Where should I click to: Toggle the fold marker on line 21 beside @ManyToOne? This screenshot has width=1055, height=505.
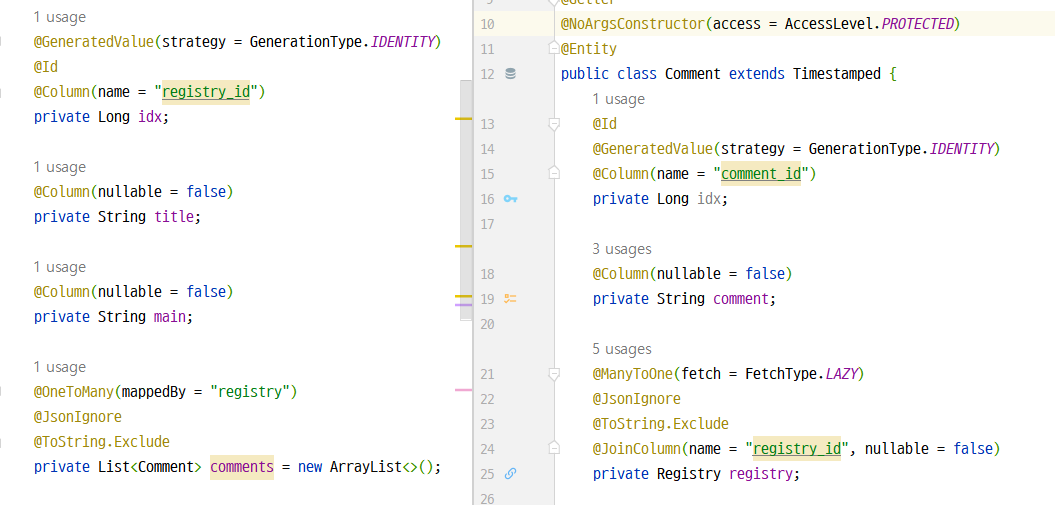(554, 374)
